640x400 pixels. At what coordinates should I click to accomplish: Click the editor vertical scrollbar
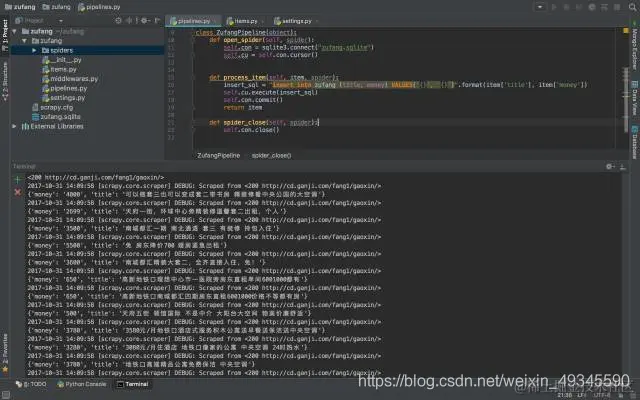coord(626,99)
